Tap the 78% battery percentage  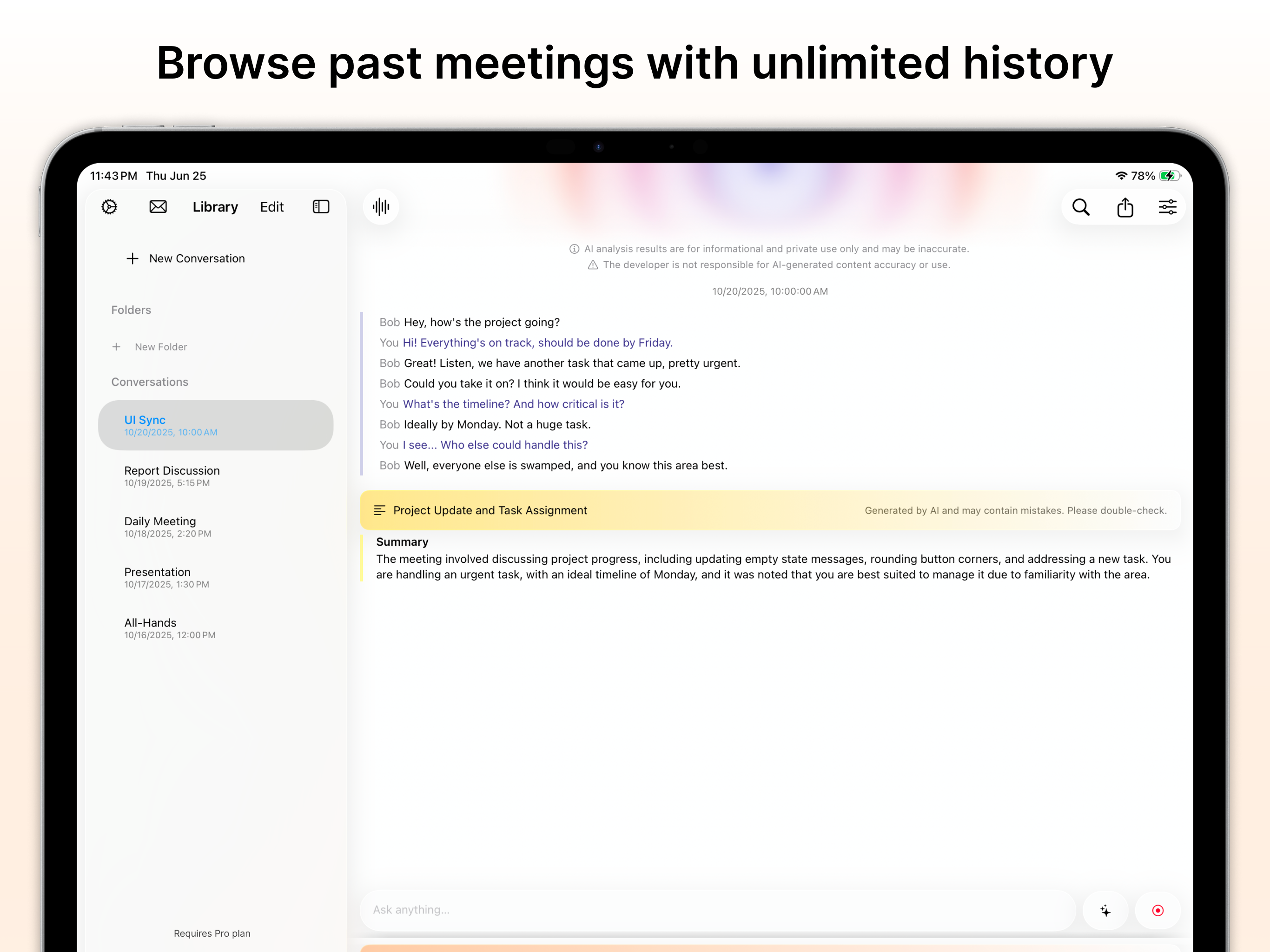tap(1143, 176)
